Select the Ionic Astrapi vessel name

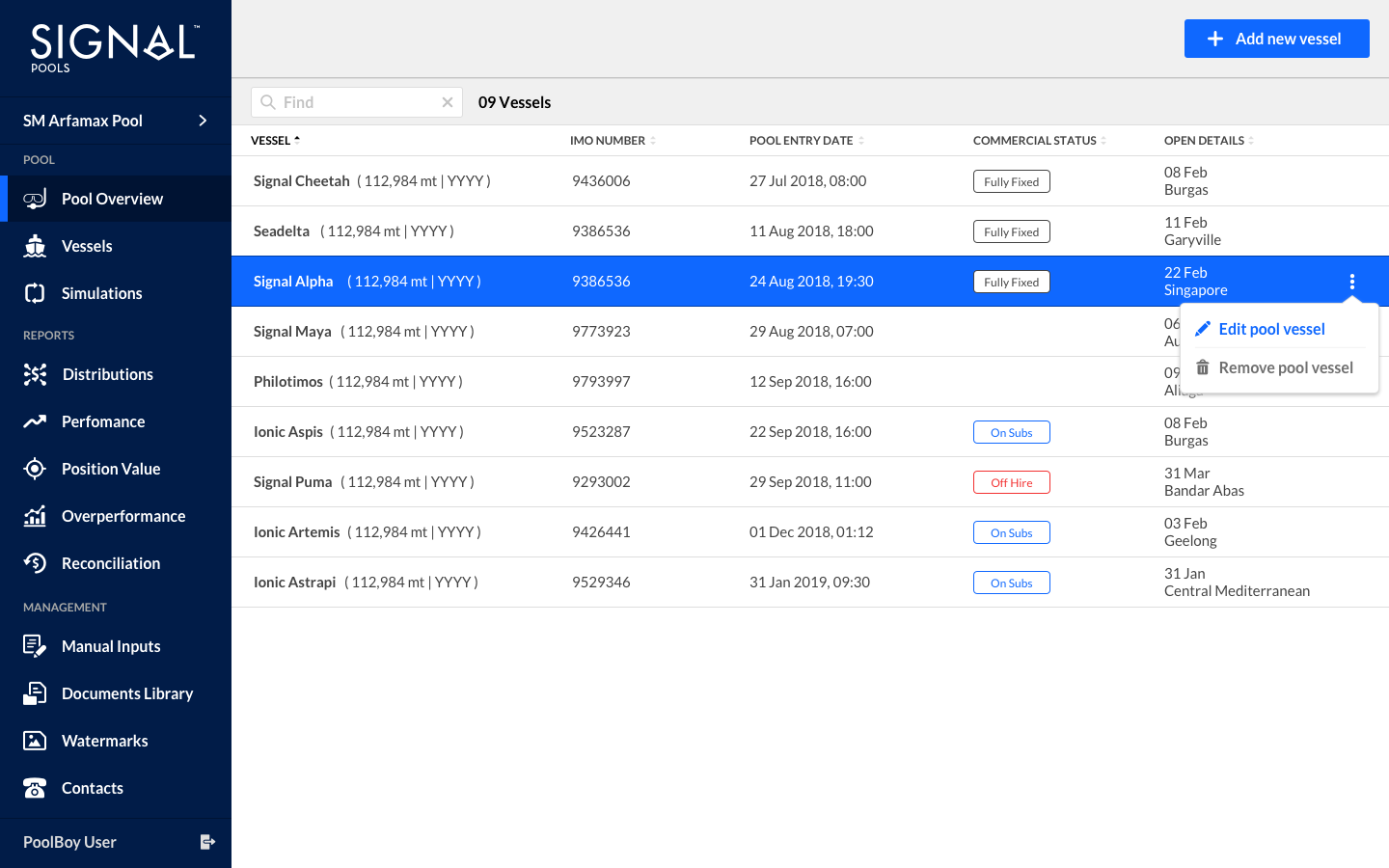(295, 583)
